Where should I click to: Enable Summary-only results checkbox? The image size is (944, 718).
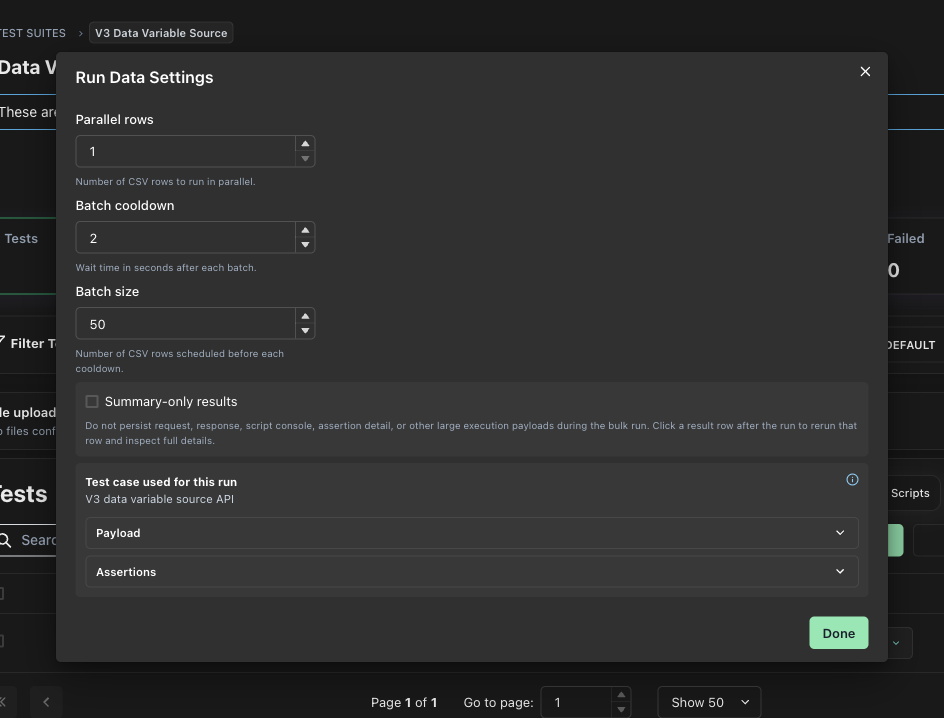[92, 401]
